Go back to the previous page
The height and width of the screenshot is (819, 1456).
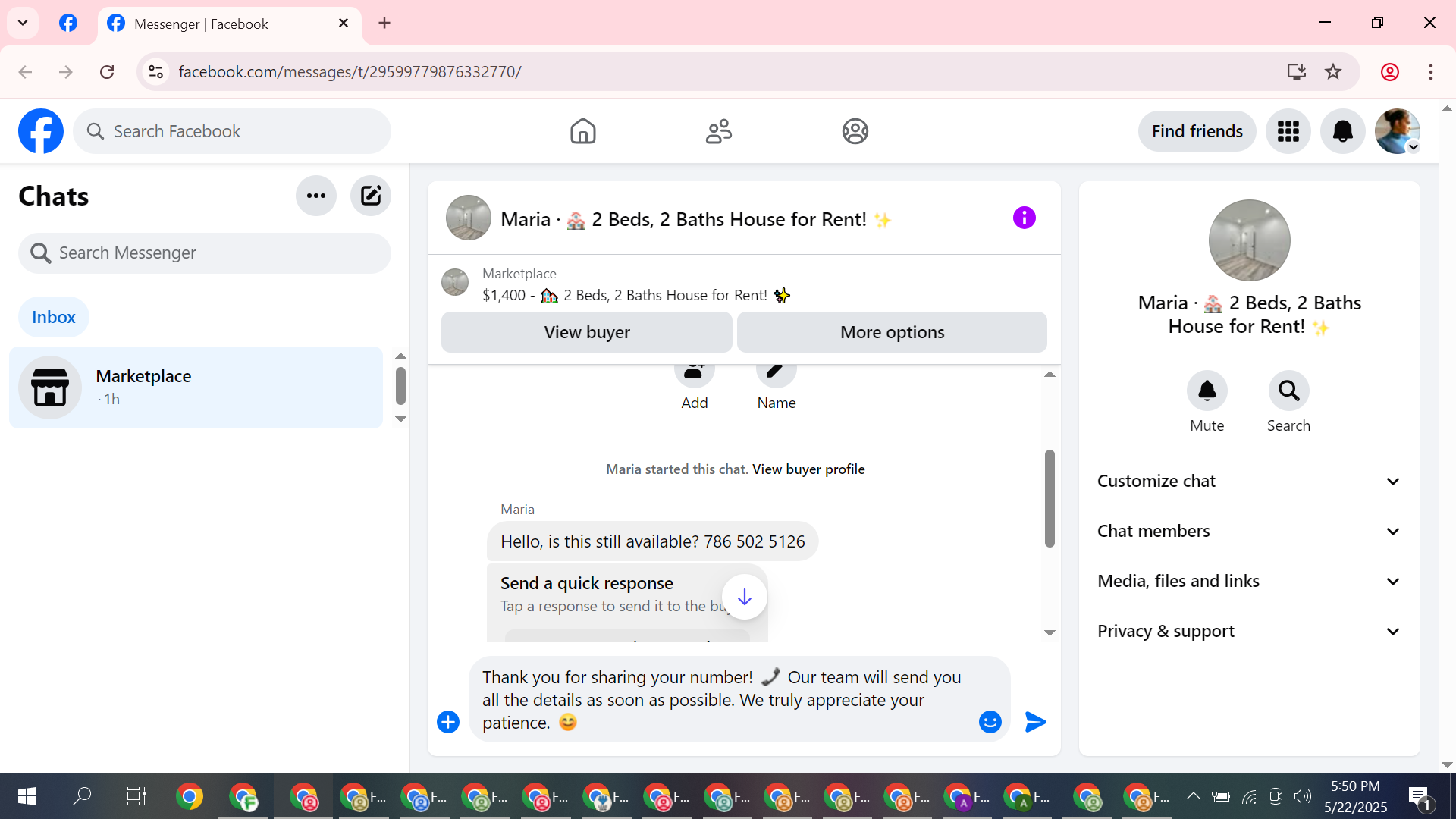[x=25, y=72]
